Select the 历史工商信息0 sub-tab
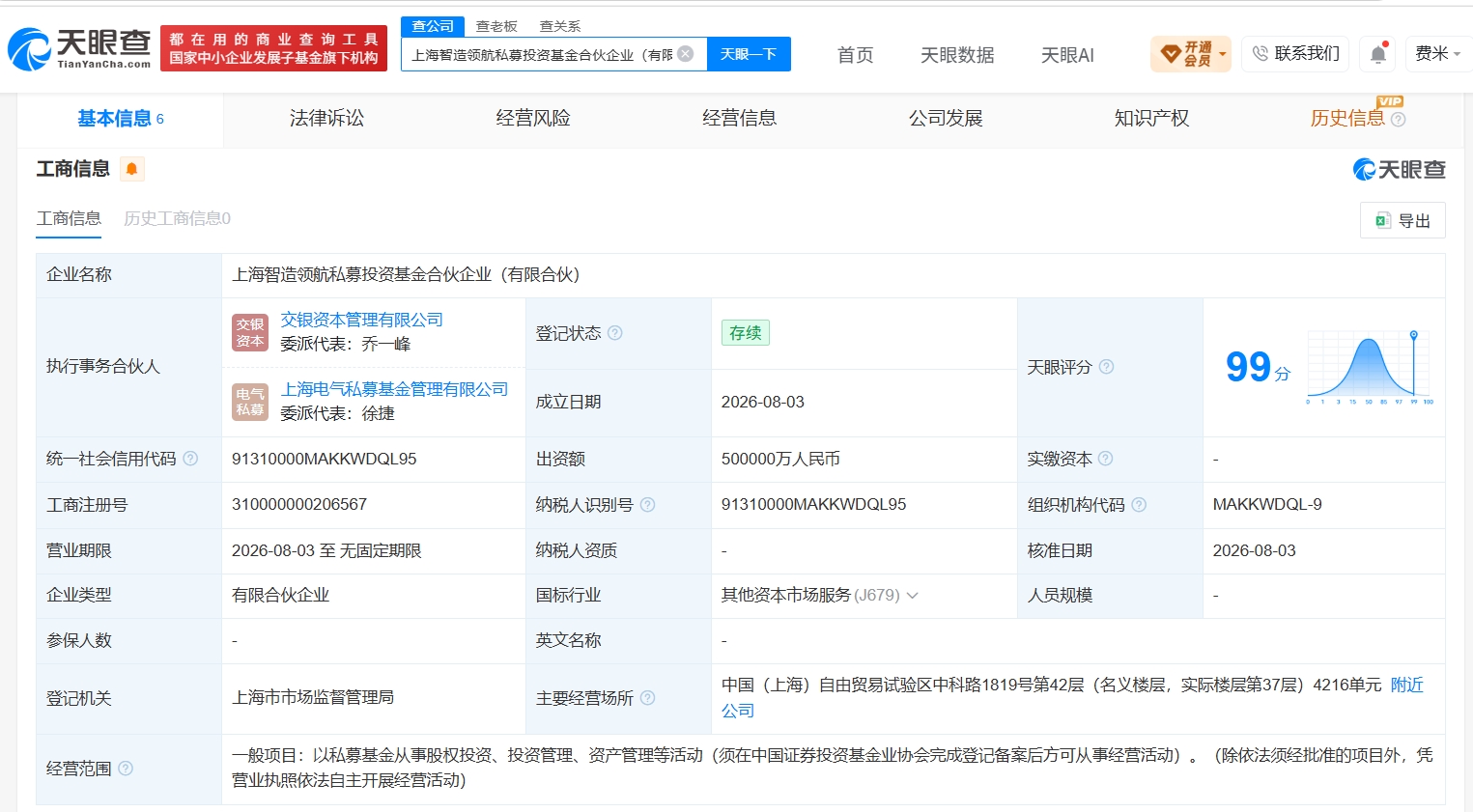Image resolution: width=1473 pixels, height=812 pixels. (177, 218)
